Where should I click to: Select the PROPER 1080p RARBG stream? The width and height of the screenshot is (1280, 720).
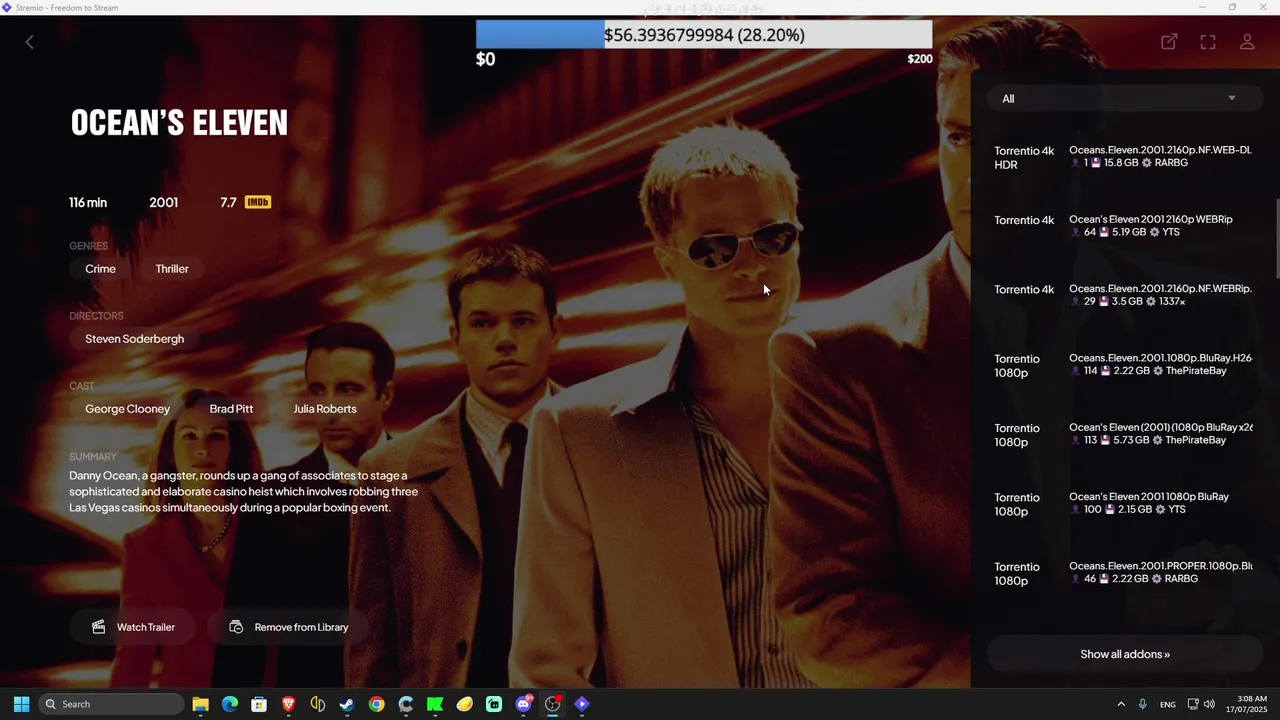pos(1125,573)
